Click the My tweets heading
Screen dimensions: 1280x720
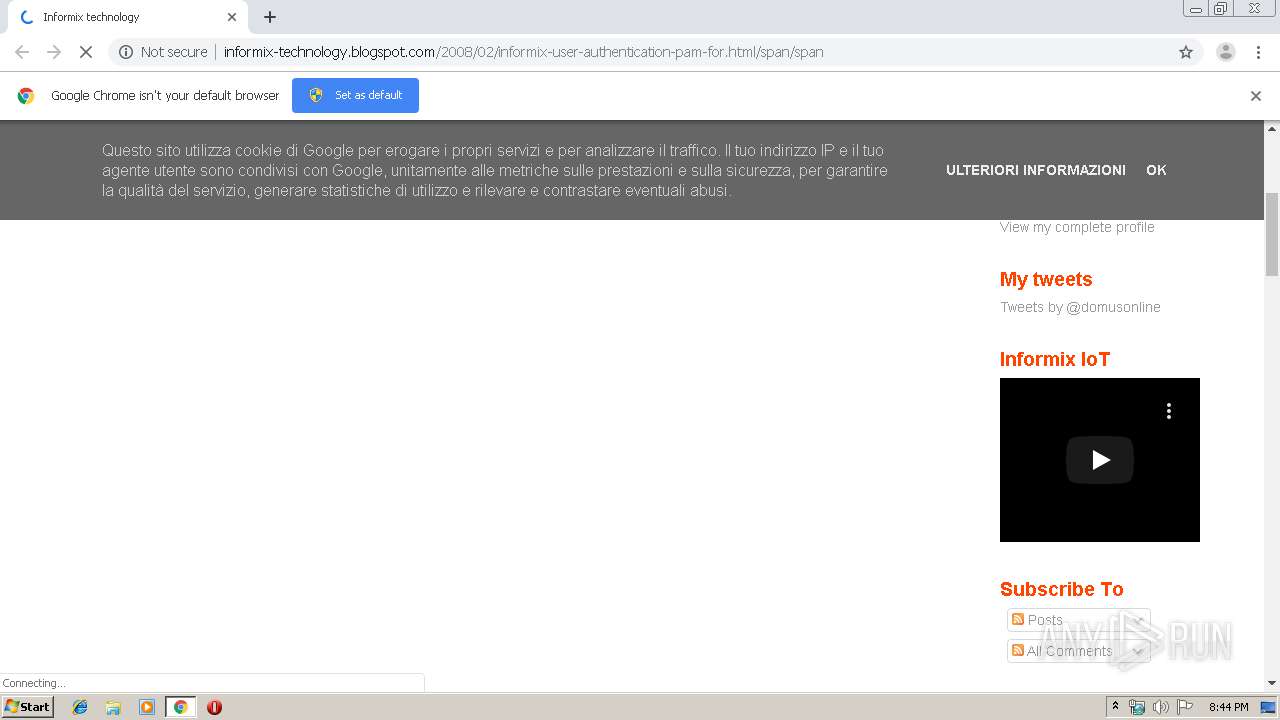[1046, 279]
